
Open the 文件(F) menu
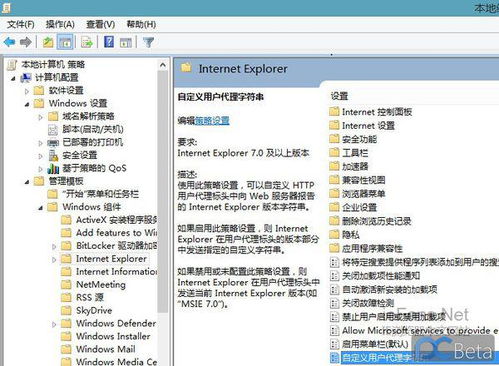tap(21, 24)
